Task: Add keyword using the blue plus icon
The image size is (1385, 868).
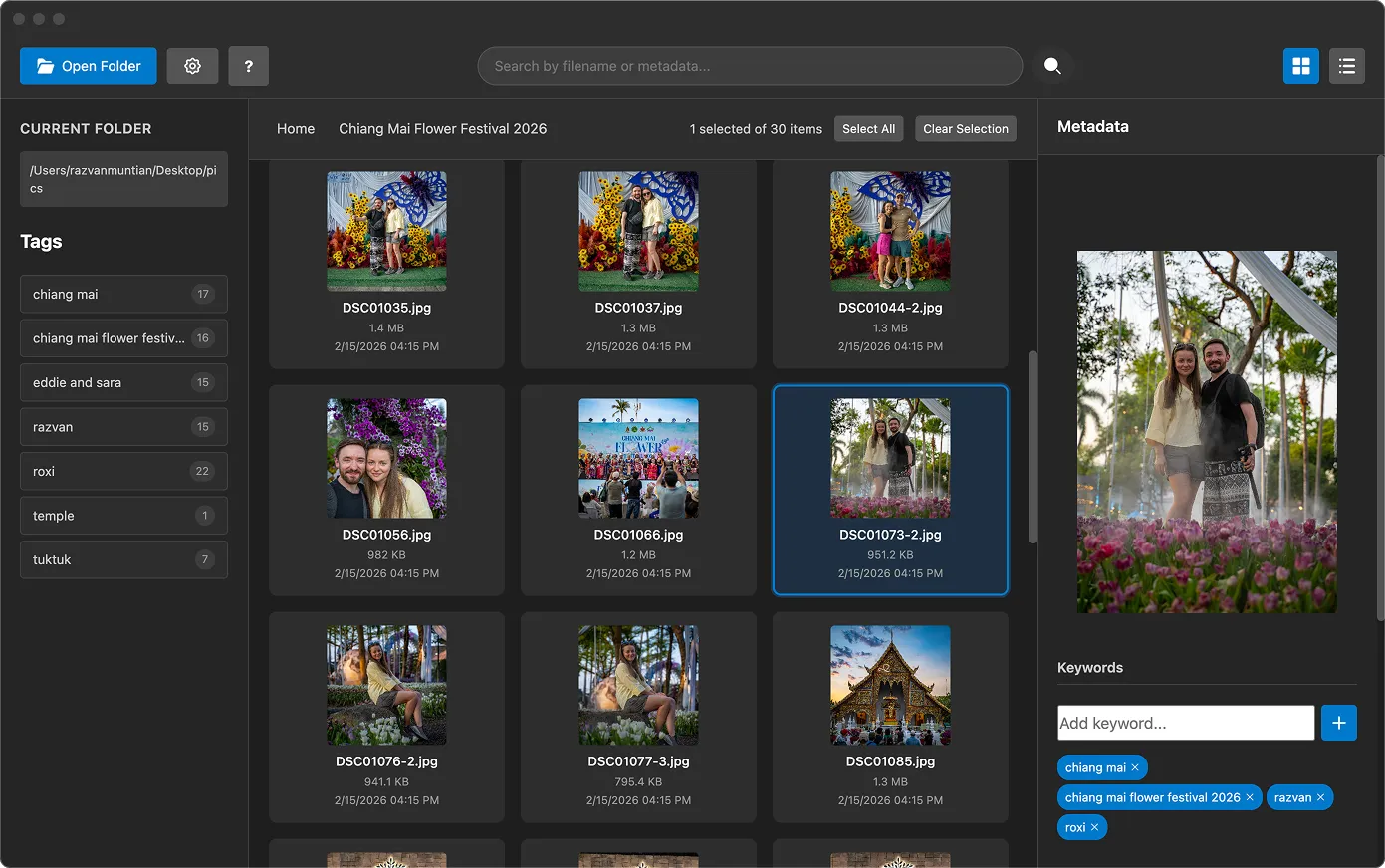Action: tap(1338, 723)
